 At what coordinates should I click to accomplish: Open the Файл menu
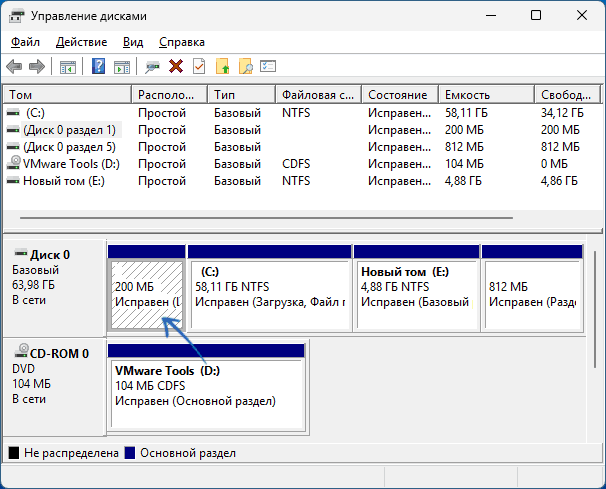[25, 42]
